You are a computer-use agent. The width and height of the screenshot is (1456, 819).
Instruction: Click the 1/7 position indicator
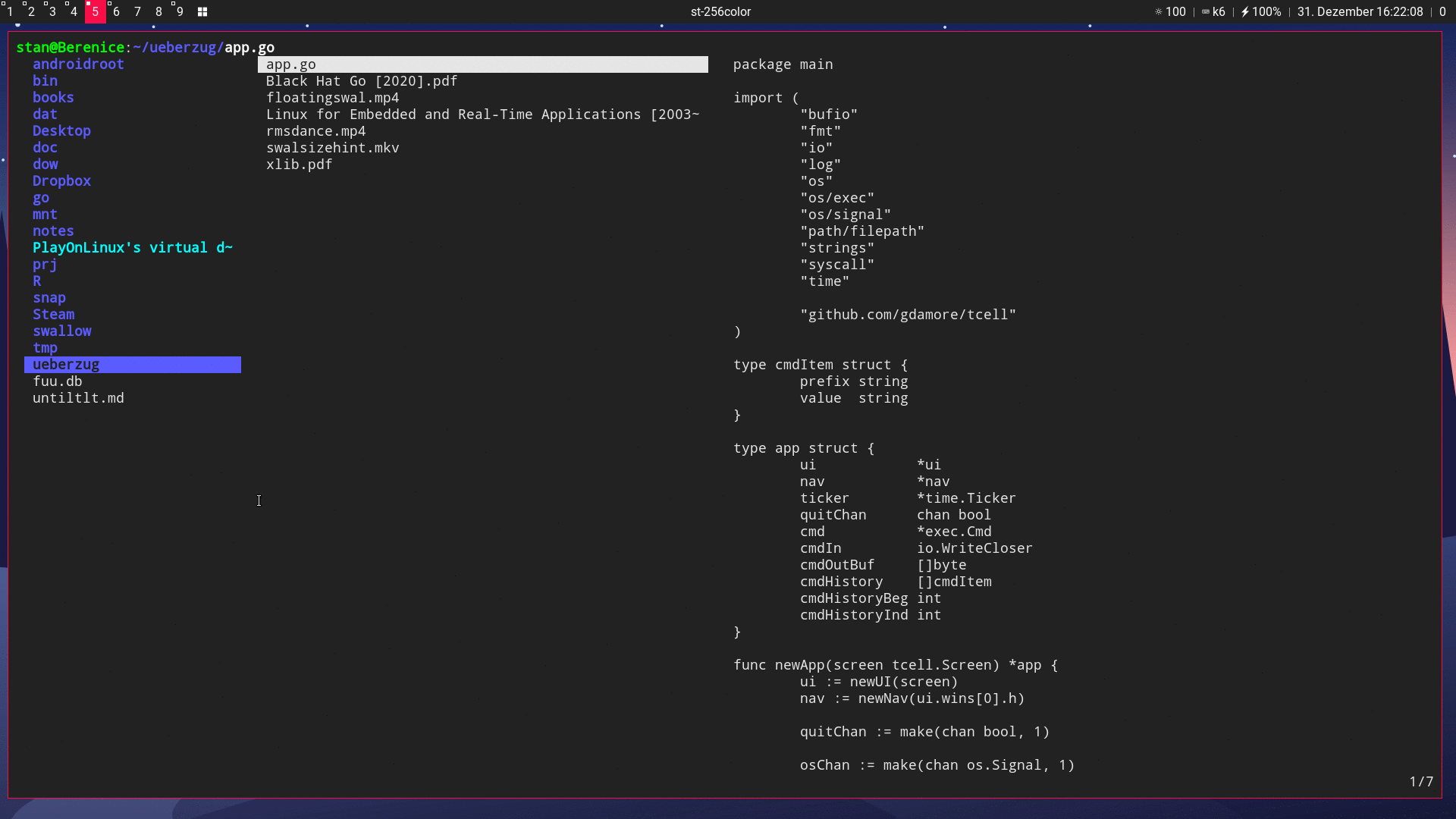coord(1421,782)
